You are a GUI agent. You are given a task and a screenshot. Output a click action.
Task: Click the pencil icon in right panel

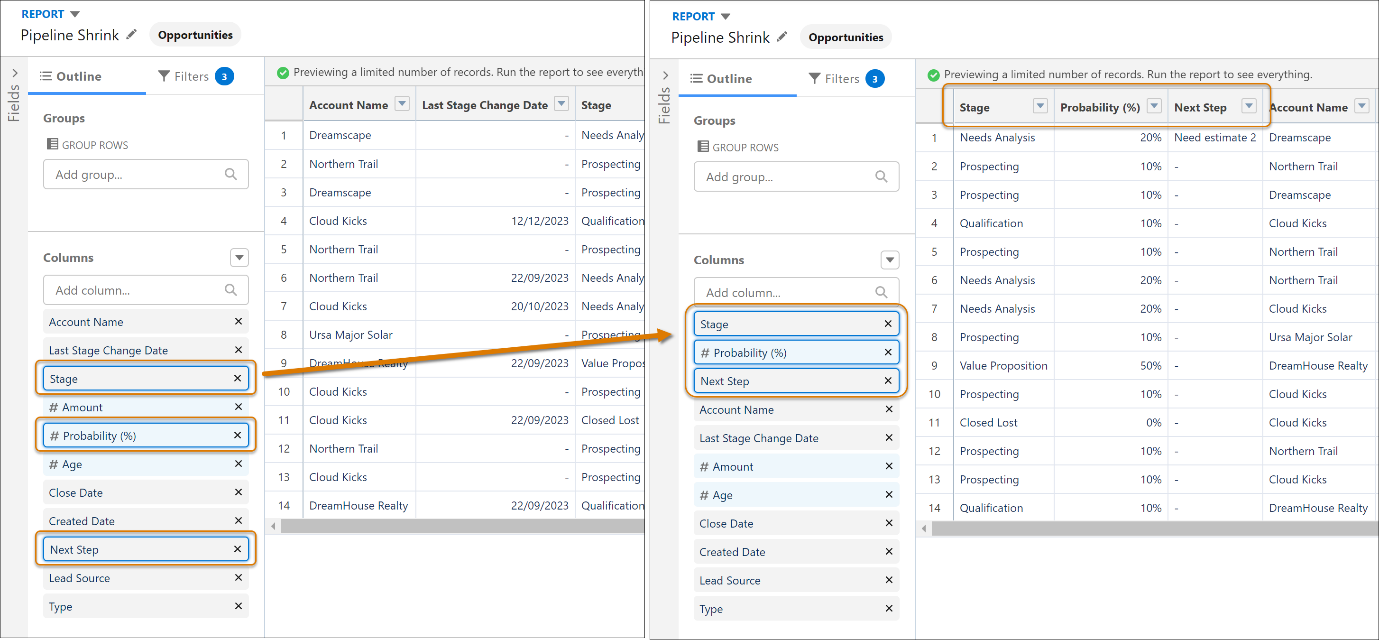782,37
